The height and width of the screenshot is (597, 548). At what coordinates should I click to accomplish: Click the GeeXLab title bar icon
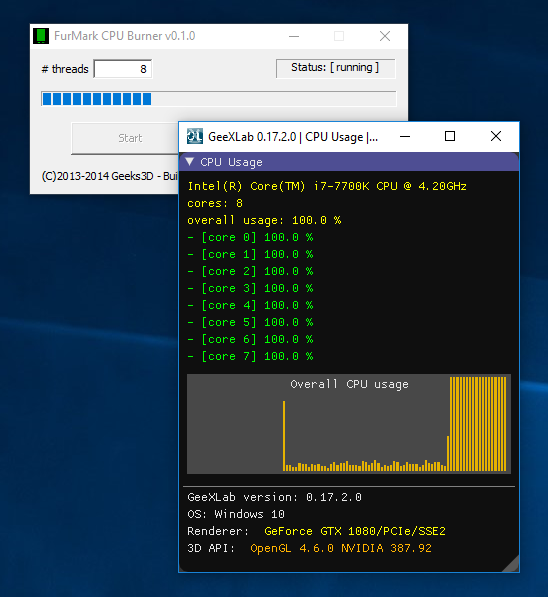(195, 136)
